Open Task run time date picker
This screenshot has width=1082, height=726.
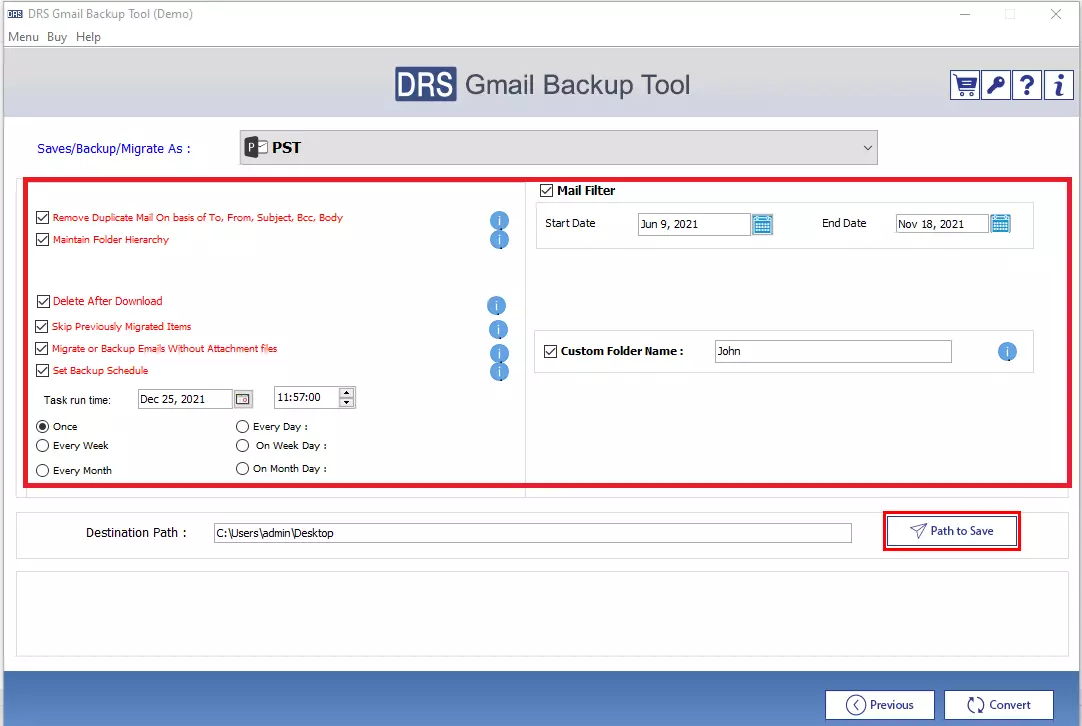click(242, 399)
